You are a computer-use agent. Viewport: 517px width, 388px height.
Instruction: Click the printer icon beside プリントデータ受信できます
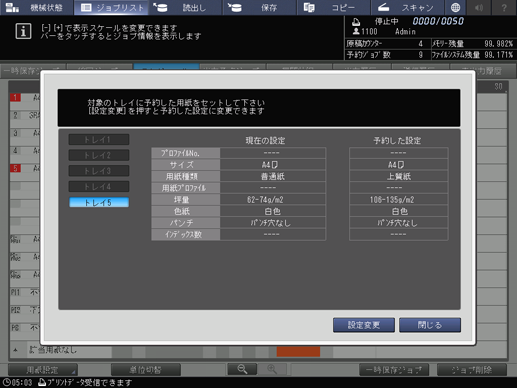42,382
